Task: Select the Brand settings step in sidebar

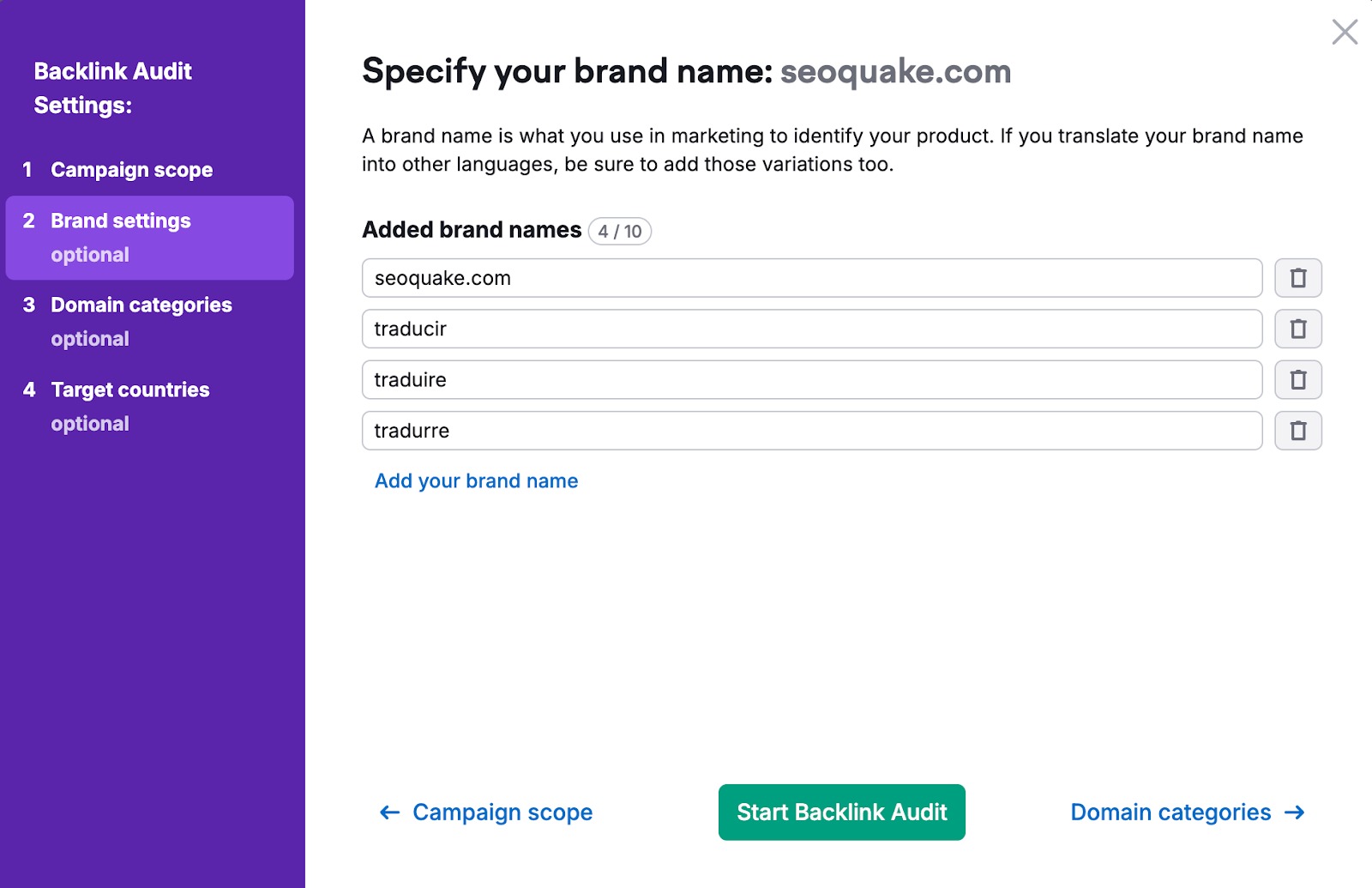Action: [120, 220]
